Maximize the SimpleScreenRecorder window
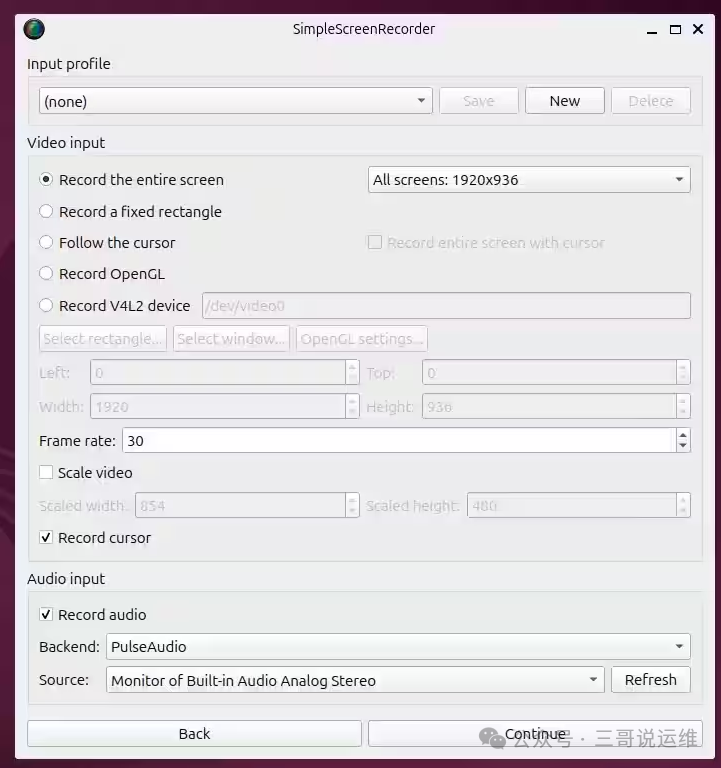This screenshot has width=721, height=768. click(x=675, y=29)
